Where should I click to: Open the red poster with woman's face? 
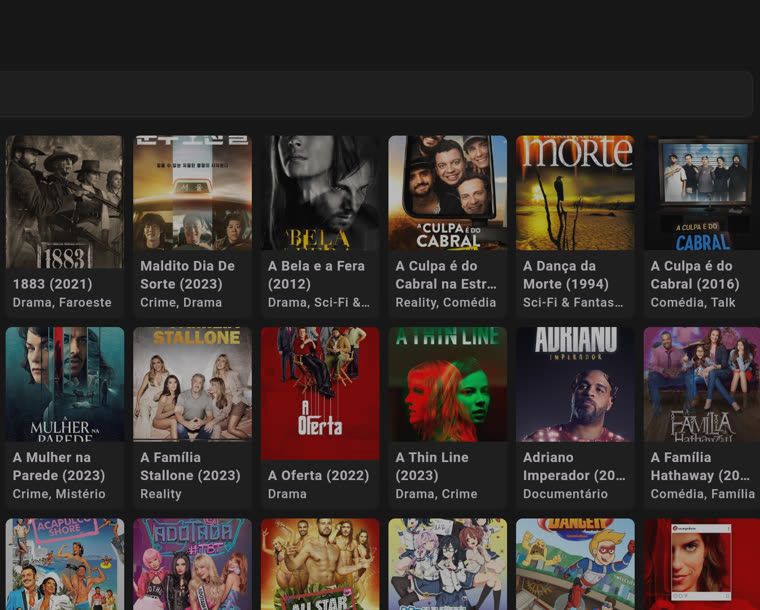pyautogui.click(x=702, y=564)
